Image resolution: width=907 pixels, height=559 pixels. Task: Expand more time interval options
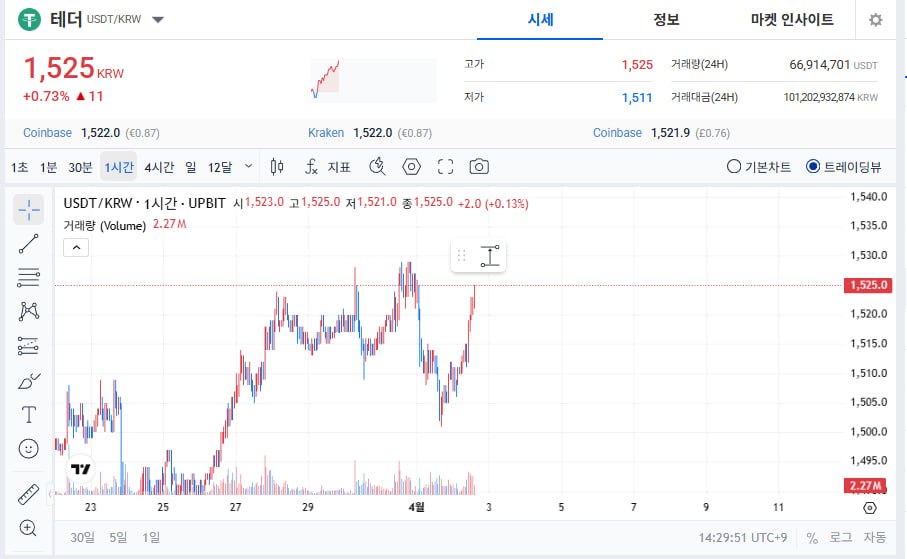(248, 167)
